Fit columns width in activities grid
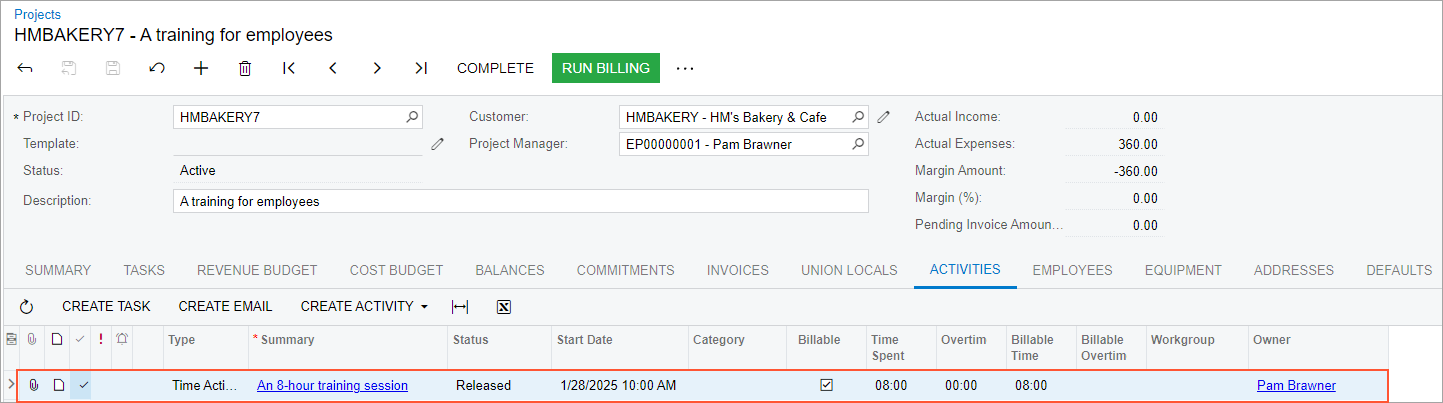 point(460,306)
